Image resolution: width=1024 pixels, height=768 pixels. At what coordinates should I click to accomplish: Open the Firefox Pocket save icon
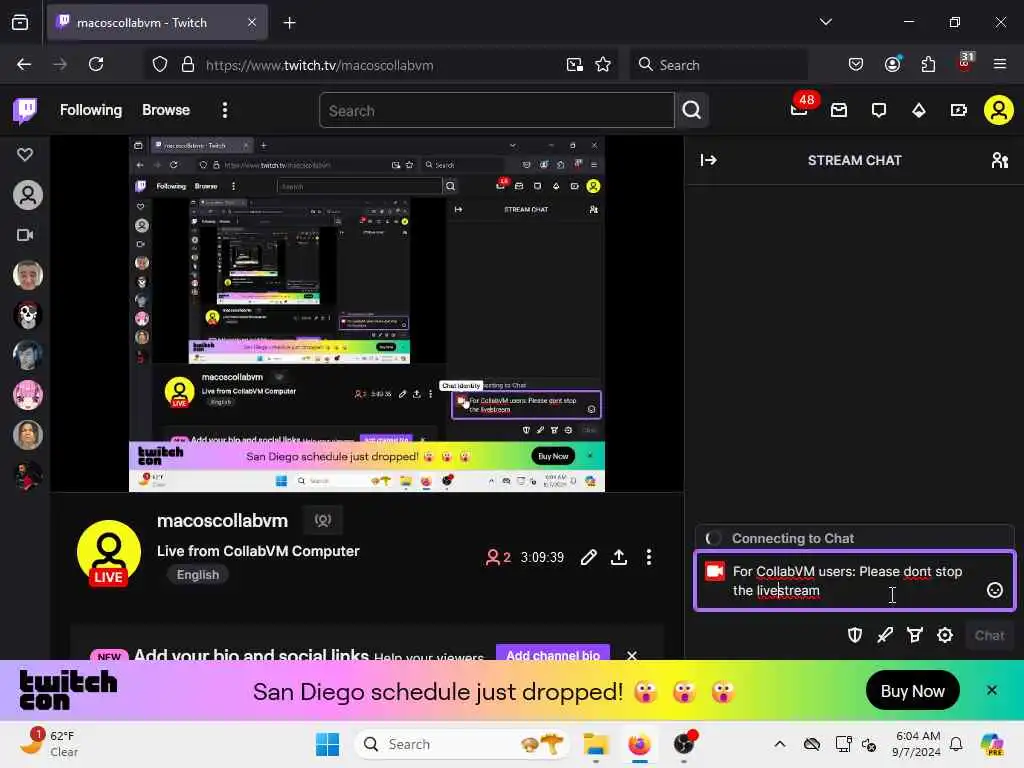coord(856,65)
